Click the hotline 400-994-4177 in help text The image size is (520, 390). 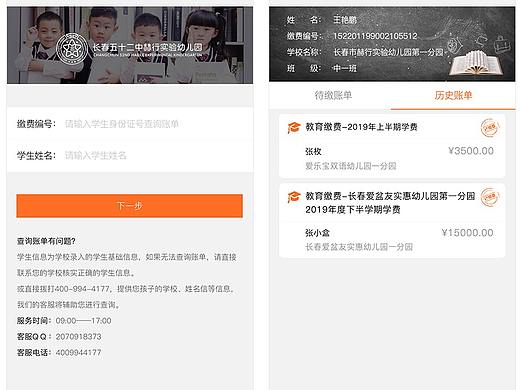point(82,289)
